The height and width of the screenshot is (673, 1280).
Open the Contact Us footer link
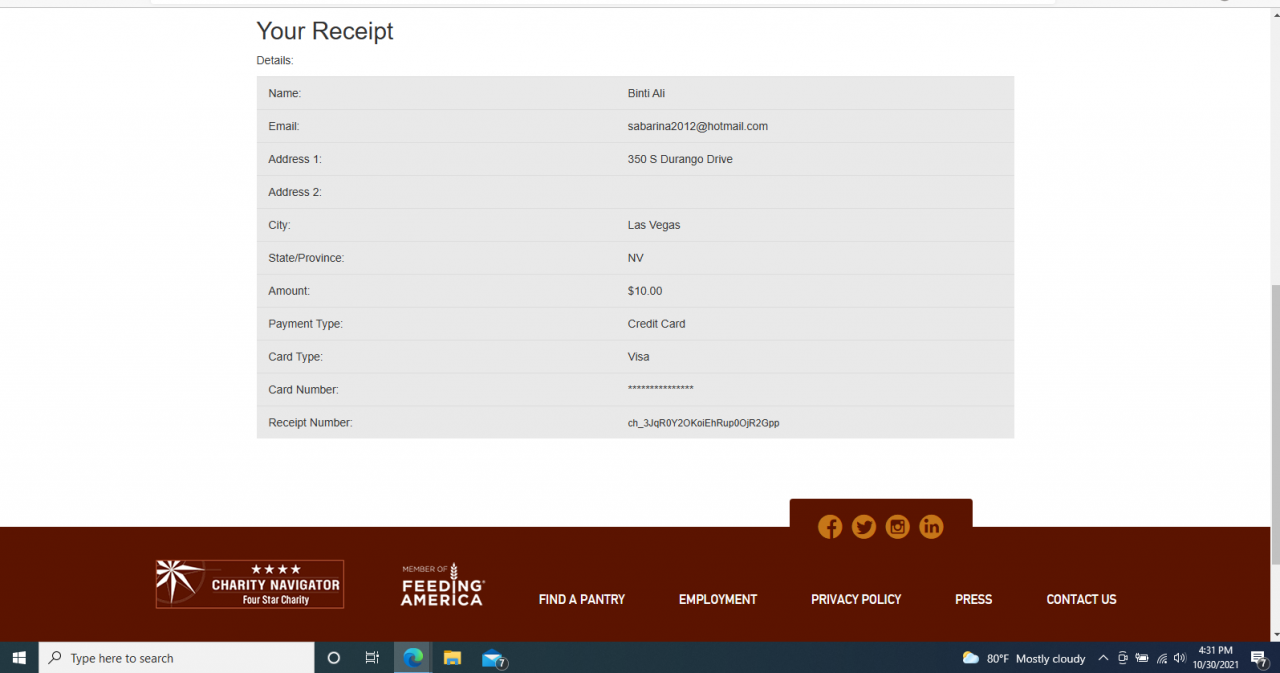tap(1081, 599)
